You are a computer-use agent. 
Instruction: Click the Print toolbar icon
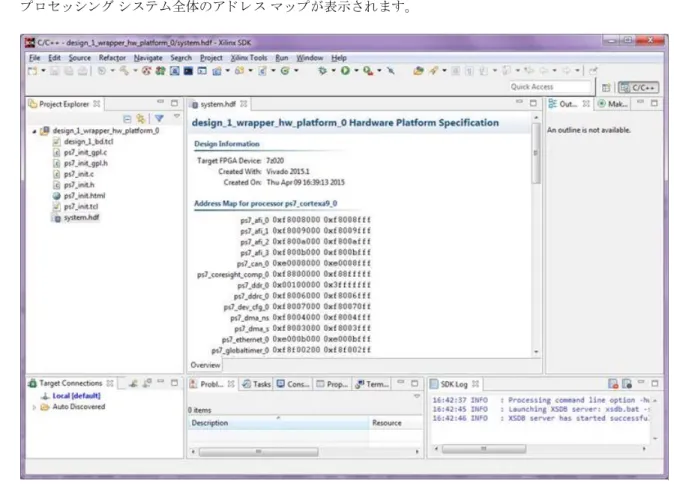(x=83, y=71)
